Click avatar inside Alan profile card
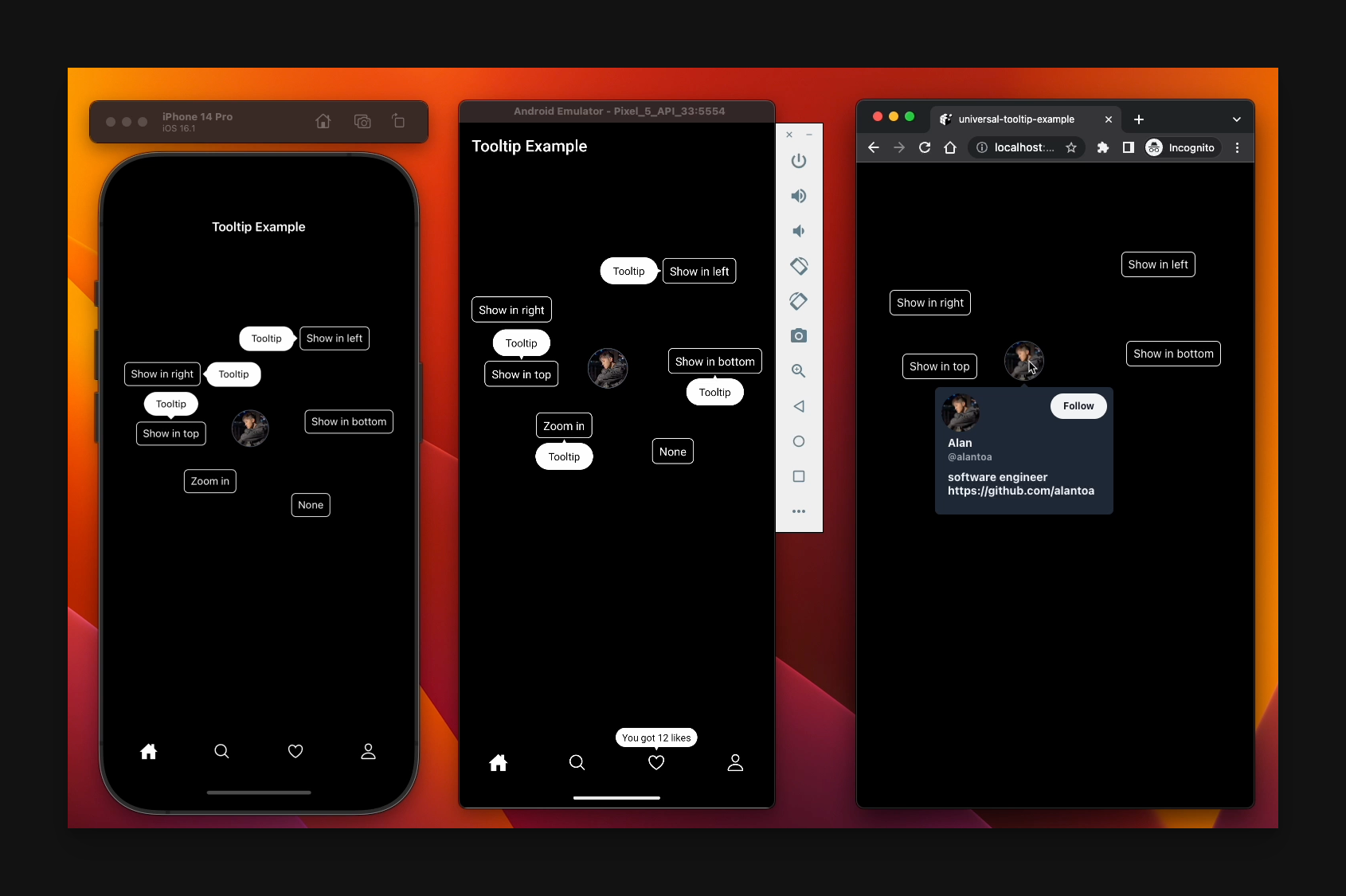The width and height of the screenshot is (1346, 896). point(961,413)
